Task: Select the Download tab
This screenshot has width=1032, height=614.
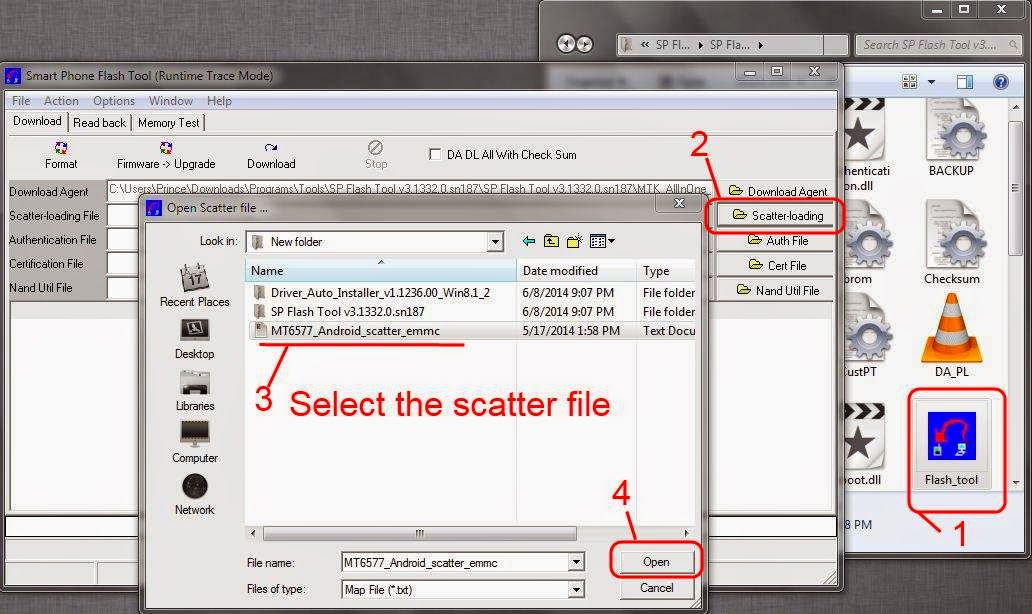Action: tap(37, 122)
